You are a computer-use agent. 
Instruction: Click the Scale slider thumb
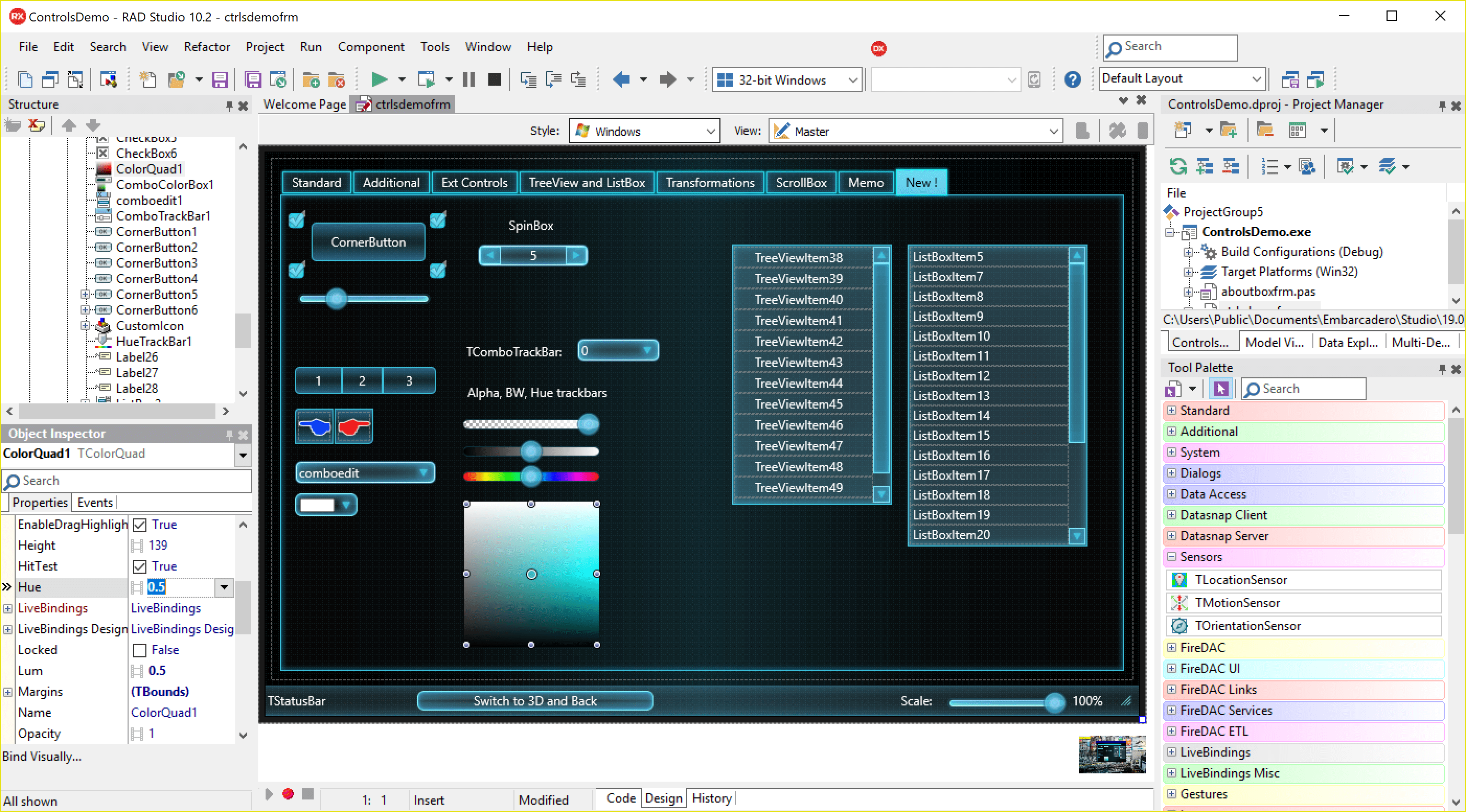1054,702
